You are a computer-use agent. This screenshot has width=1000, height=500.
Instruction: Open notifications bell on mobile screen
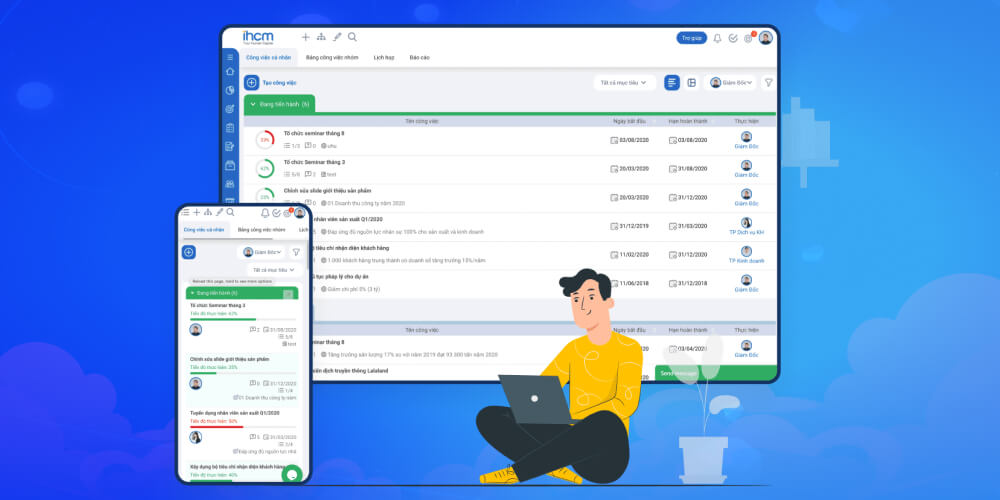[x=265, y=213]
